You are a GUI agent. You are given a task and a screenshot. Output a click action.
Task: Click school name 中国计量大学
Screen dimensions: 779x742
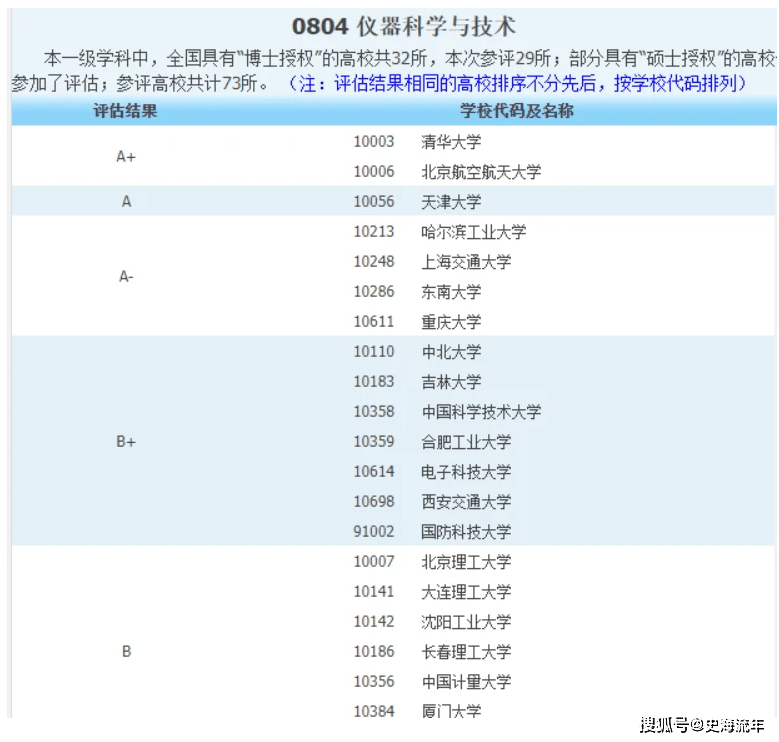[x=466, y=681]
